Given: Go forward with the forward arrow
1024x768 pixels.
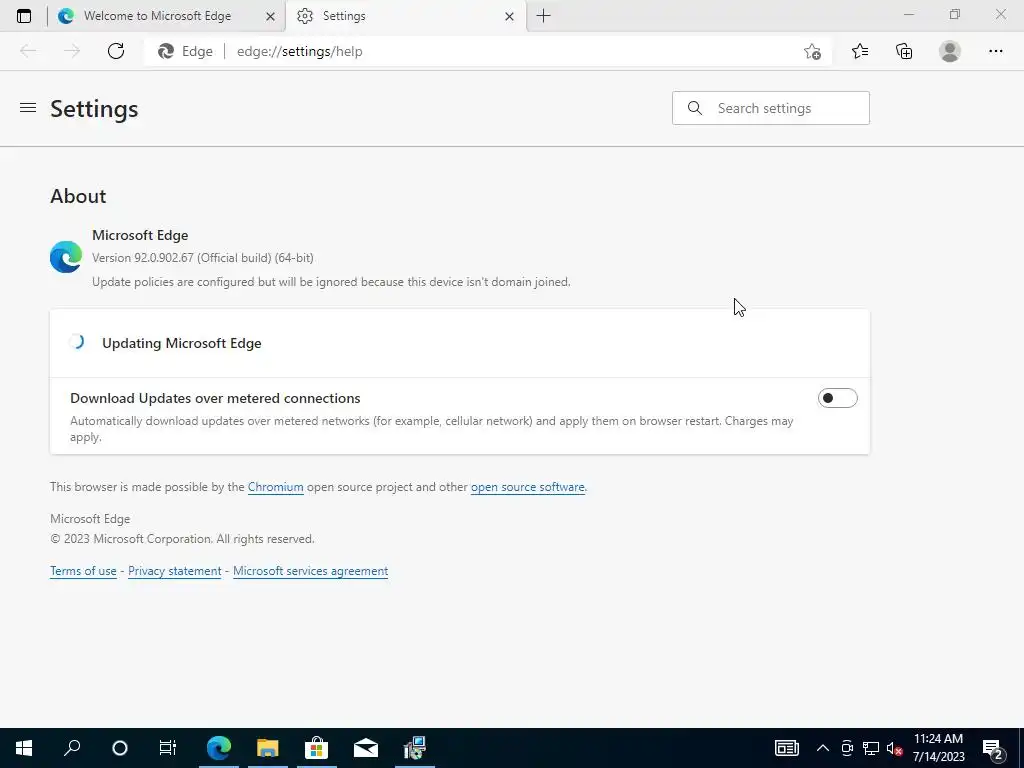Looking at the screenshot, I should (72, 51).
